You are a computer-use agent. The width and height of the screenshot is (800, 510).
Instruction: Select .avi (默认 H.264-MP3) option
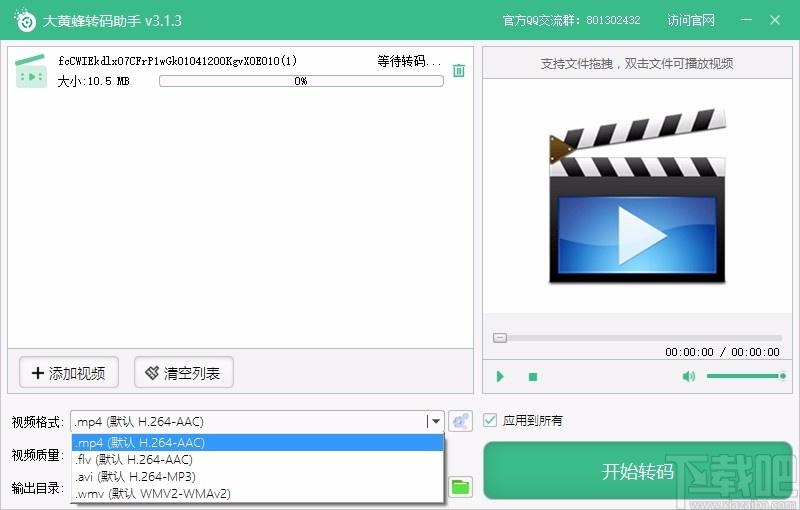click(258, 476)
